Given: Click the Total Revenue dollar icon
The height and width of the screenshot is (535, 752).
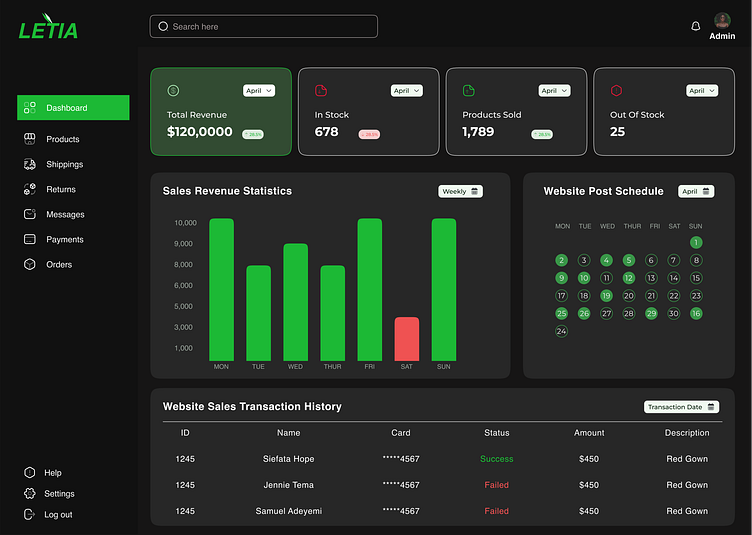Looking at the screenshot, I should point(173,91).
